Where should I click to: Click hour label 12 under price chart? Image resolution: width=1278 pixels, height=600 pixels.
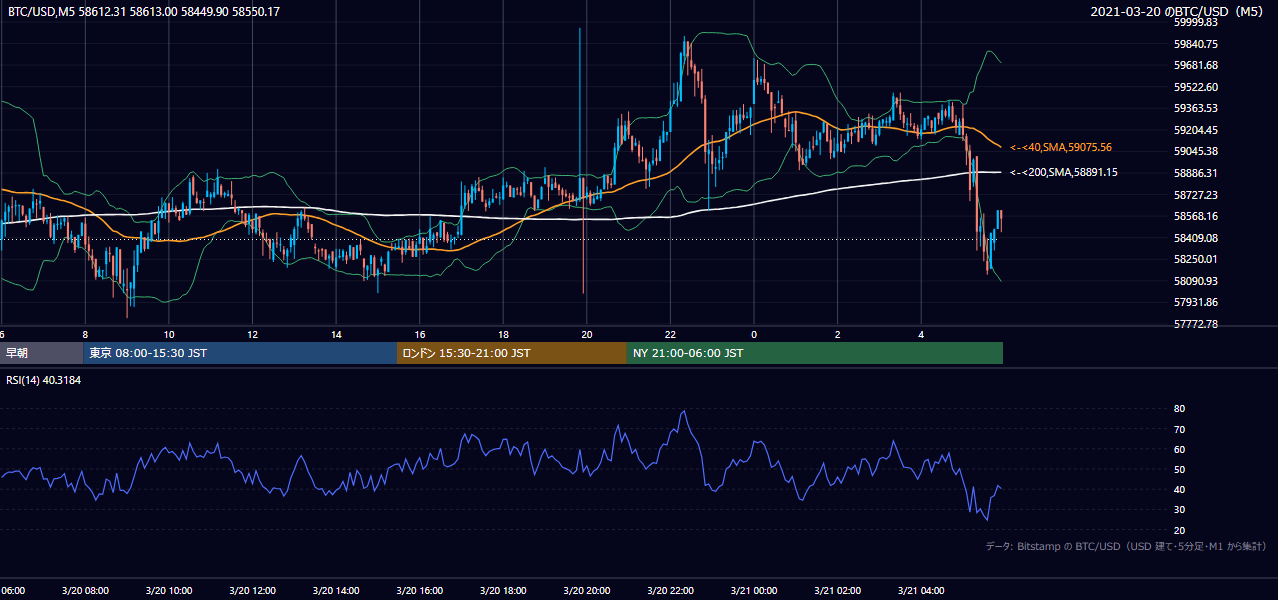[x=253, y=335]
